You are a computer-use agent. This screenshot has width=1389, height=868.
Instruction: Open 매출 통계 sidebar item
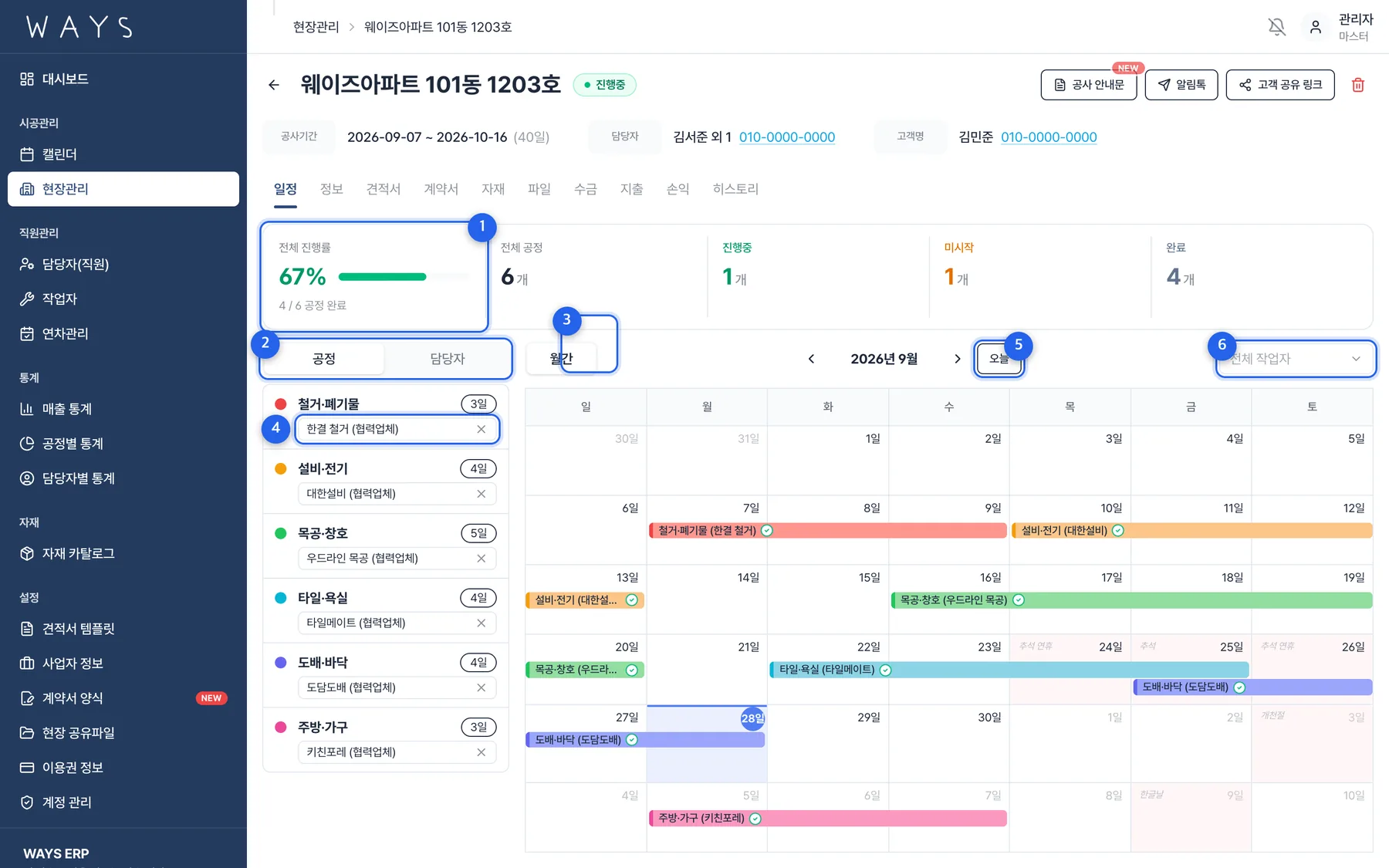(123, 409)
